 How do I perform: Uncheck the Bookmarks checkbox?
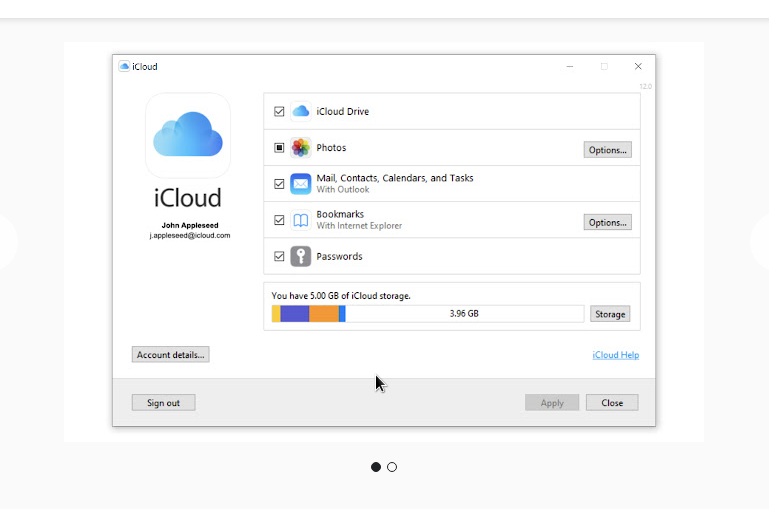279,220
